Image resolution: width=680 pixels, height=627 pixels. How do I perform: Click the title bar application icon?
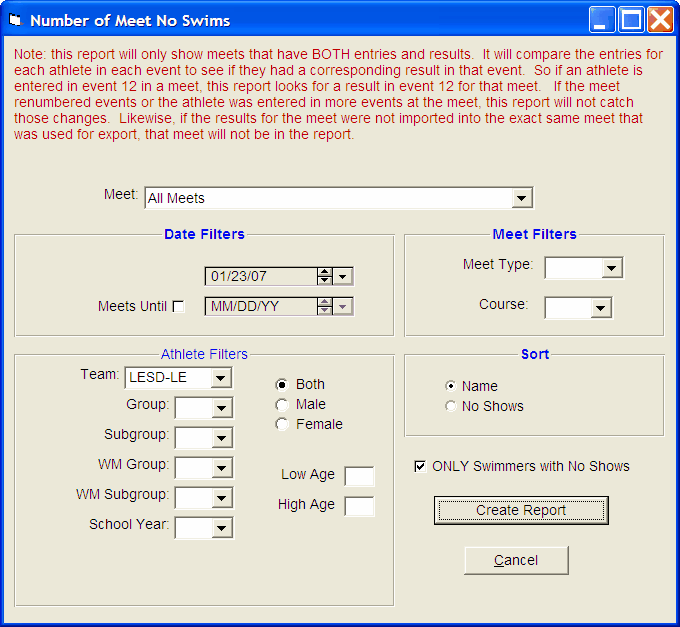pos(15,20)
